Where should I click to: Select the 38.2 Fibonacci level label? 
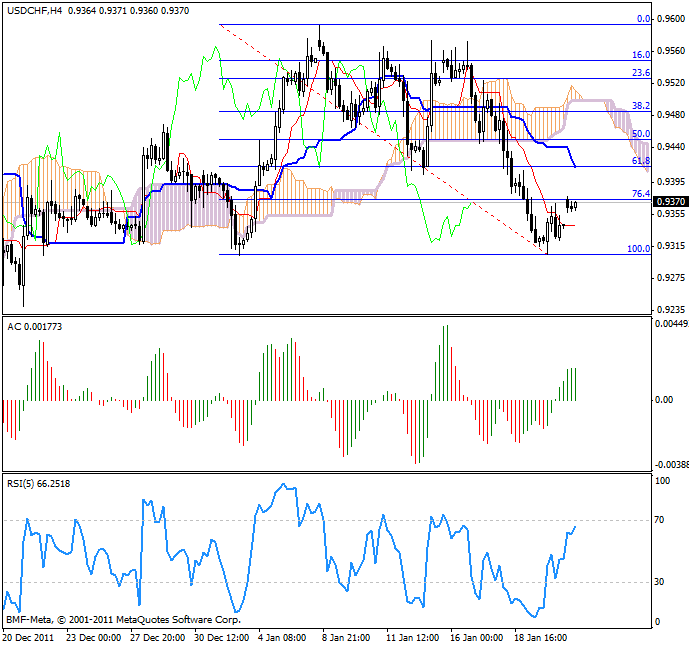[641, 105]
